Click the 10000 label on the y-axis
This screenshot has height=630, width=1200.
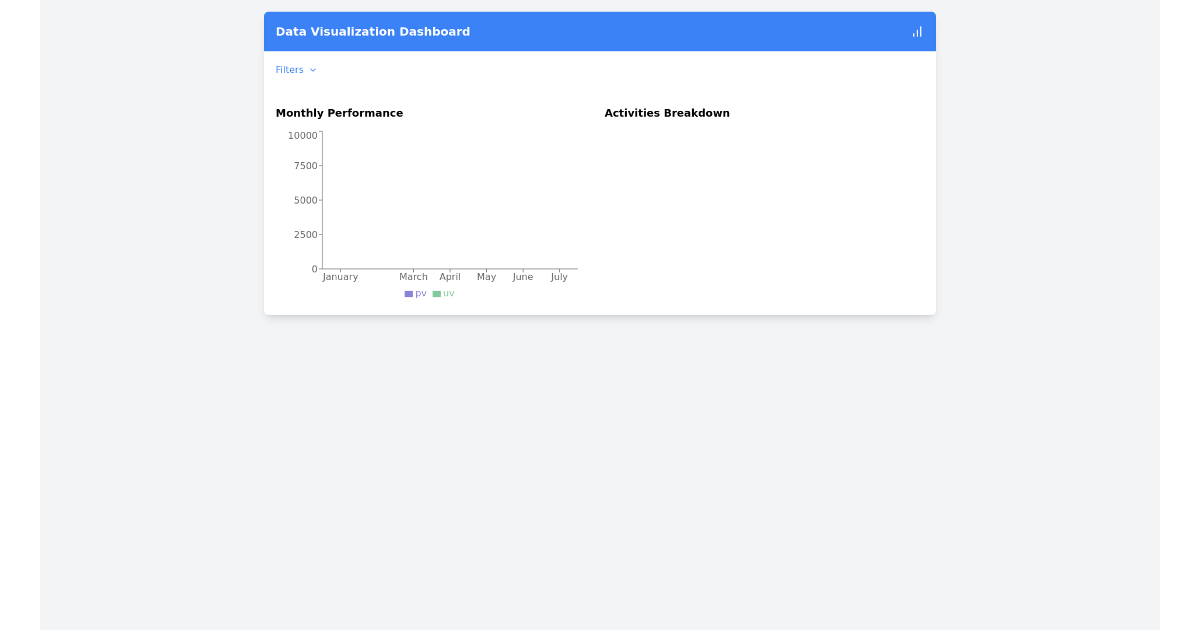coord(302,135)
